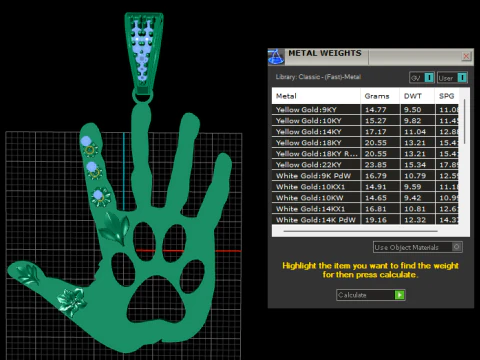Click the 12.32 DWT value
The image size is (480, 360).
click(x=415, y=220)
